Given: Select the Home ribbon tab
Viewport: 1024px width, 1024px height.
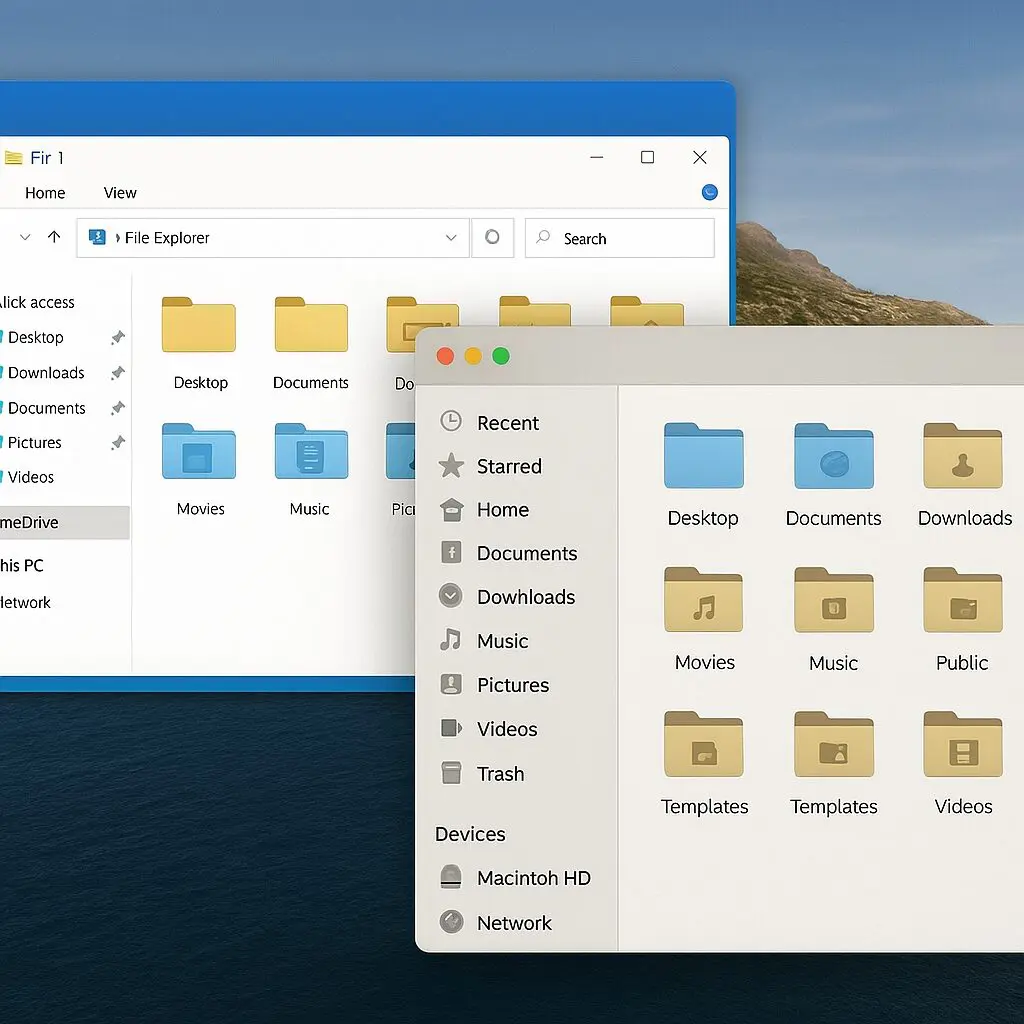Looking at the screenshot, I should [44, 192].
